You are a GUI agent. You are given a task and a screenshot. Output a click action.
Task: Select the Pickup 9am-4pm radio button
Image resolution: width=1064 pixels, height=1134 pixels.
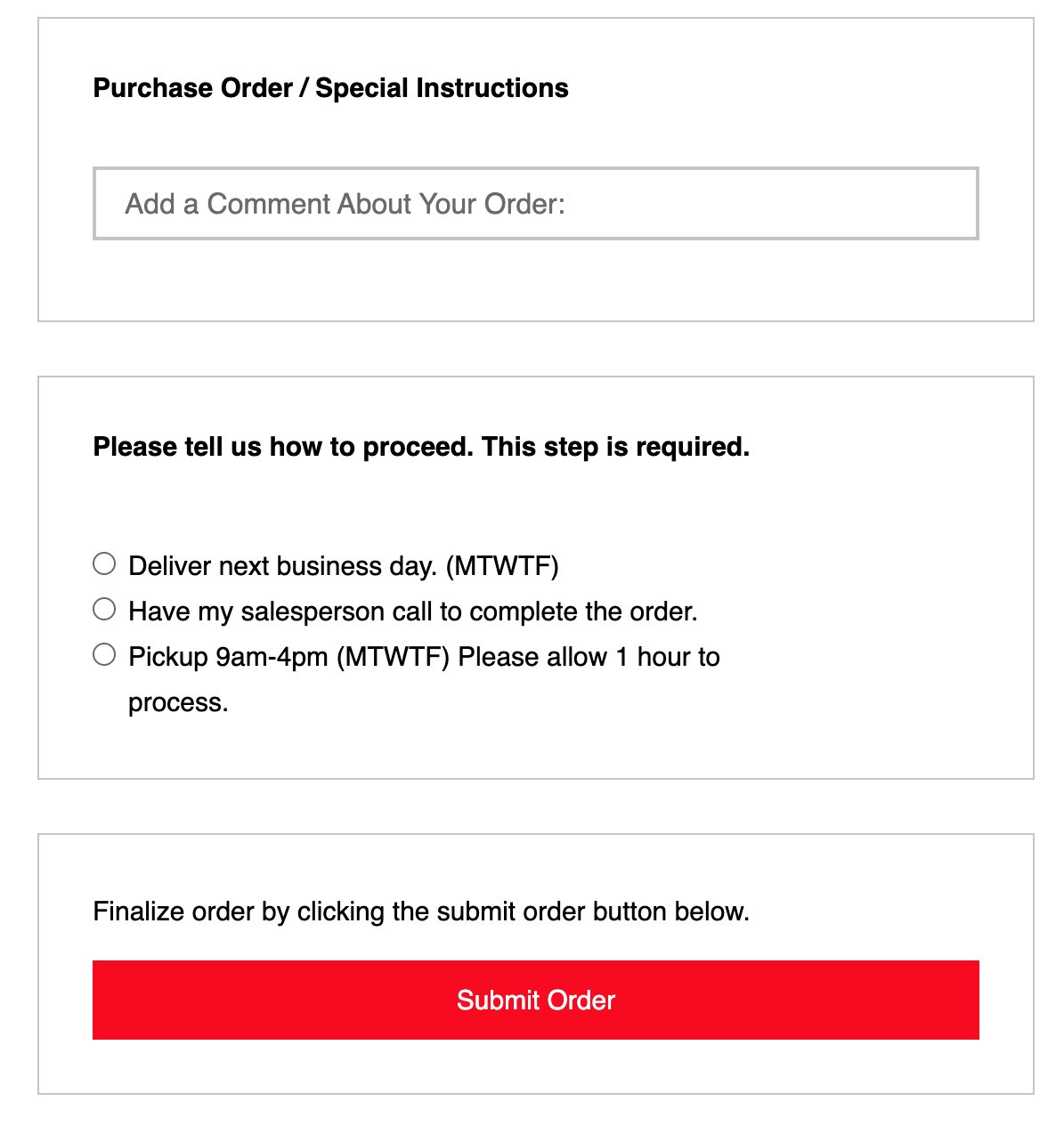tap(104, 655)
